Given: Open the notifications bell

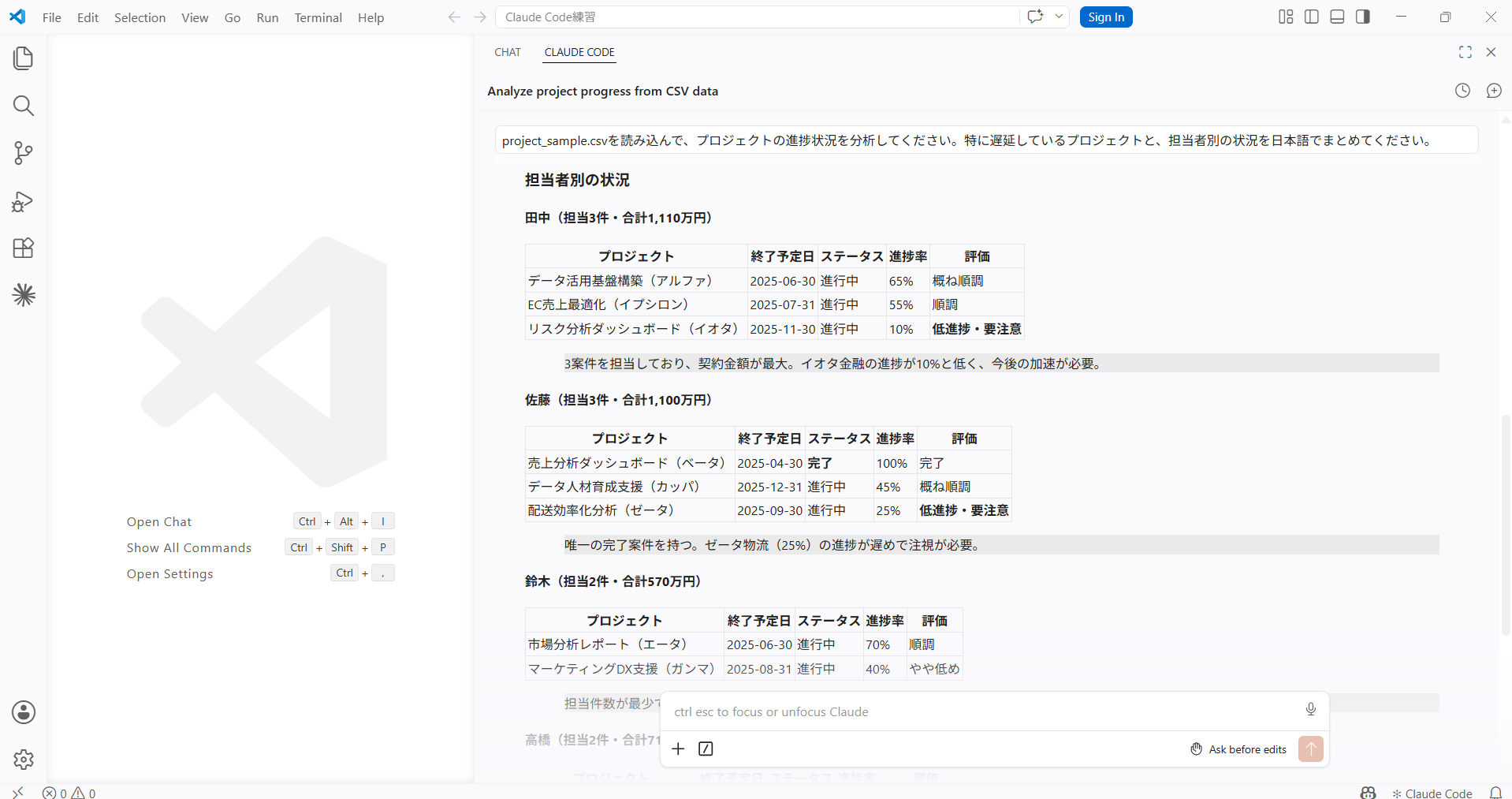Looking at the screenshot, I should (x=1495, y=793).
